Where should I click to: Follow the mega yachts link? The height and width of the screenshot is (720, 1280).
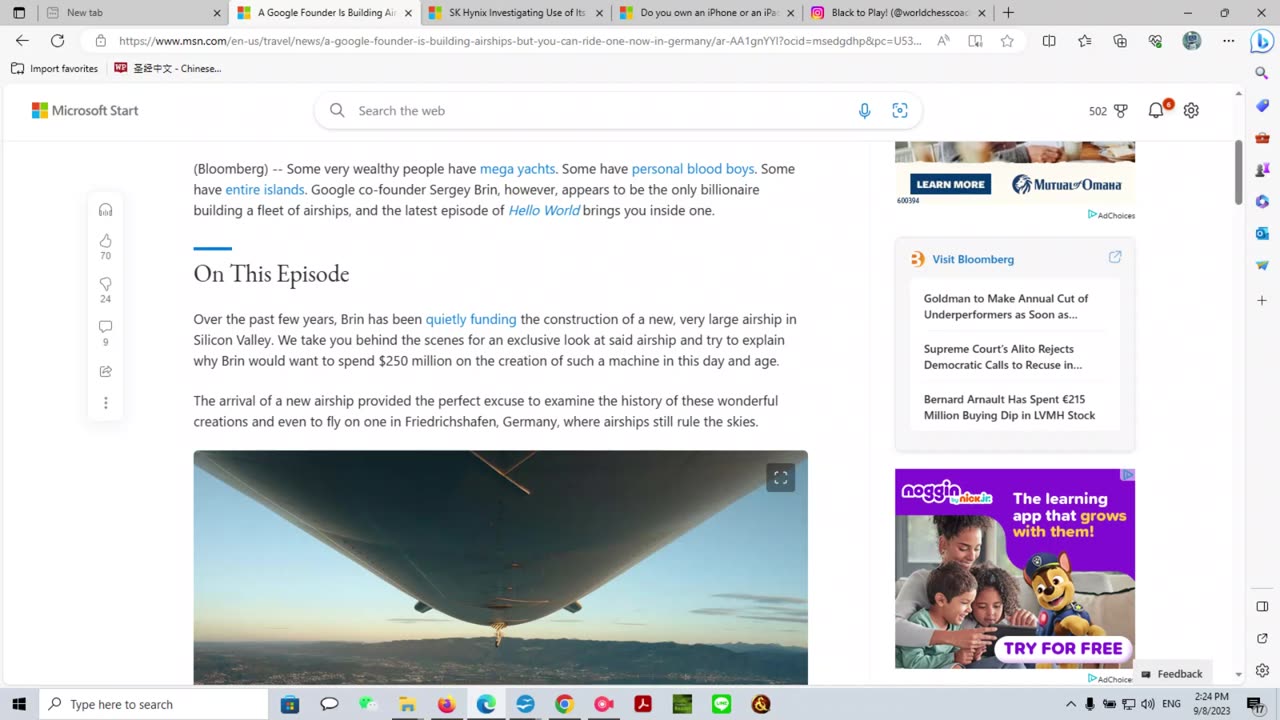pyautogui.click(x=517, y=169)
